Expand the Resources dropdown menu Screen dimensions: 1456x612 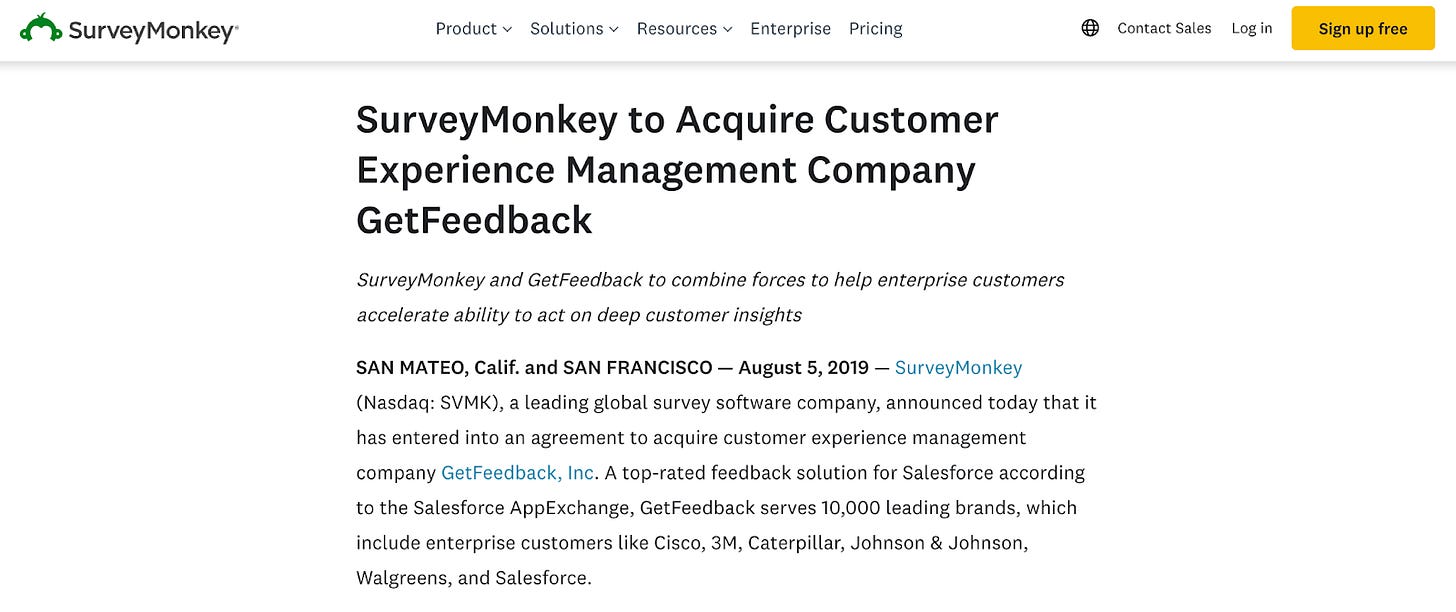[x=684, y=28]
